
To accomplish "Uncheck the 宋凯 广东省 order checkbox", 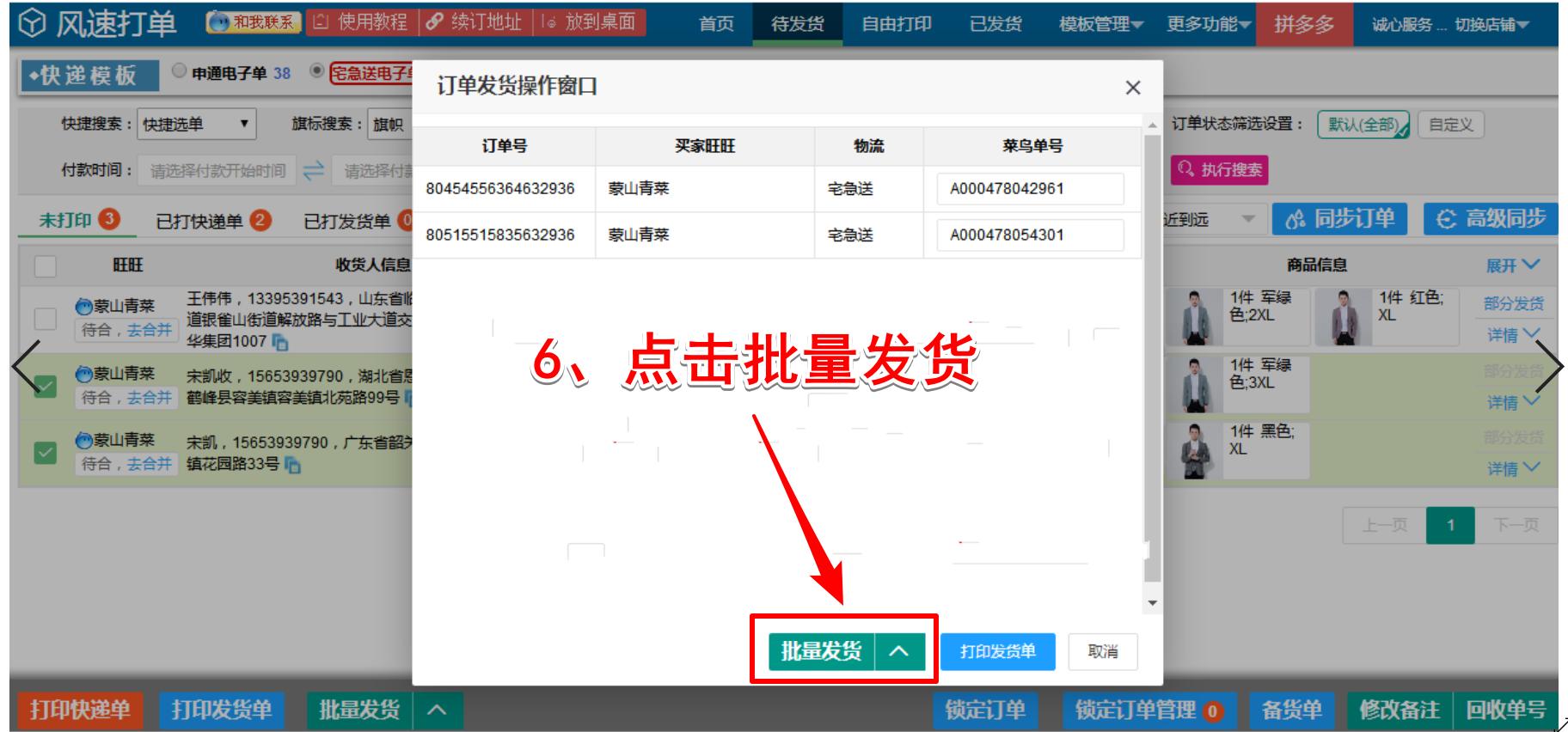I will point(45,452).
